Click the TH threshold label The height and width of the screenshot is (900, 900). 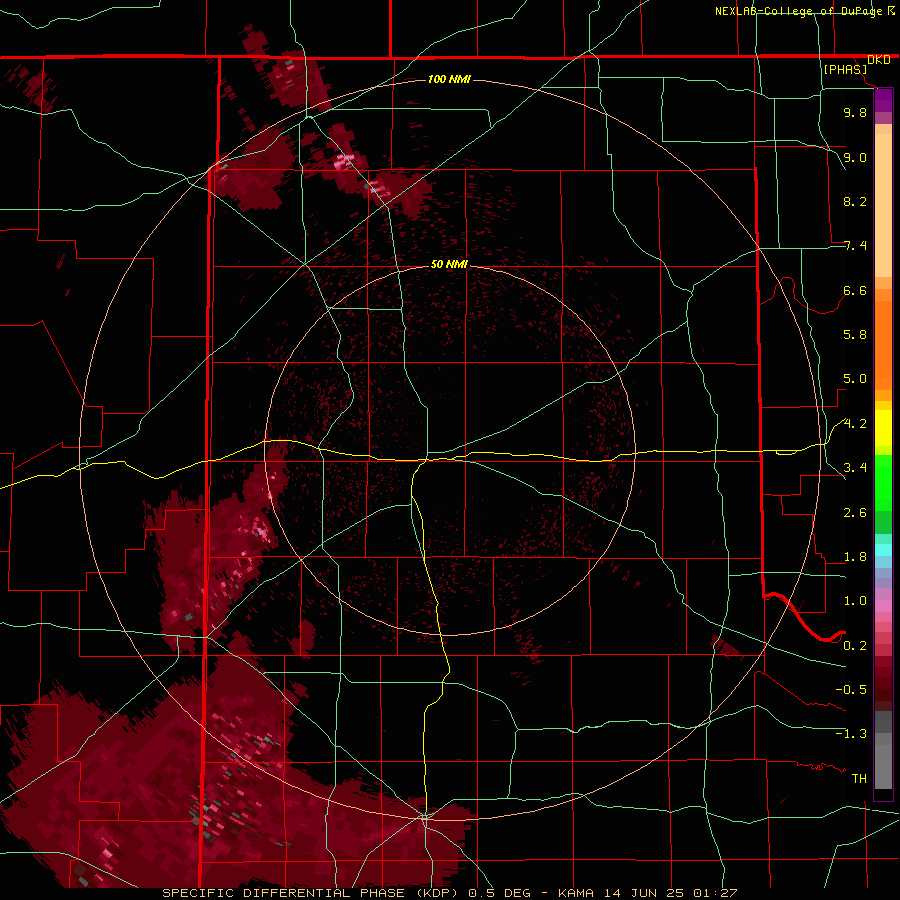[x=859, y=779]
